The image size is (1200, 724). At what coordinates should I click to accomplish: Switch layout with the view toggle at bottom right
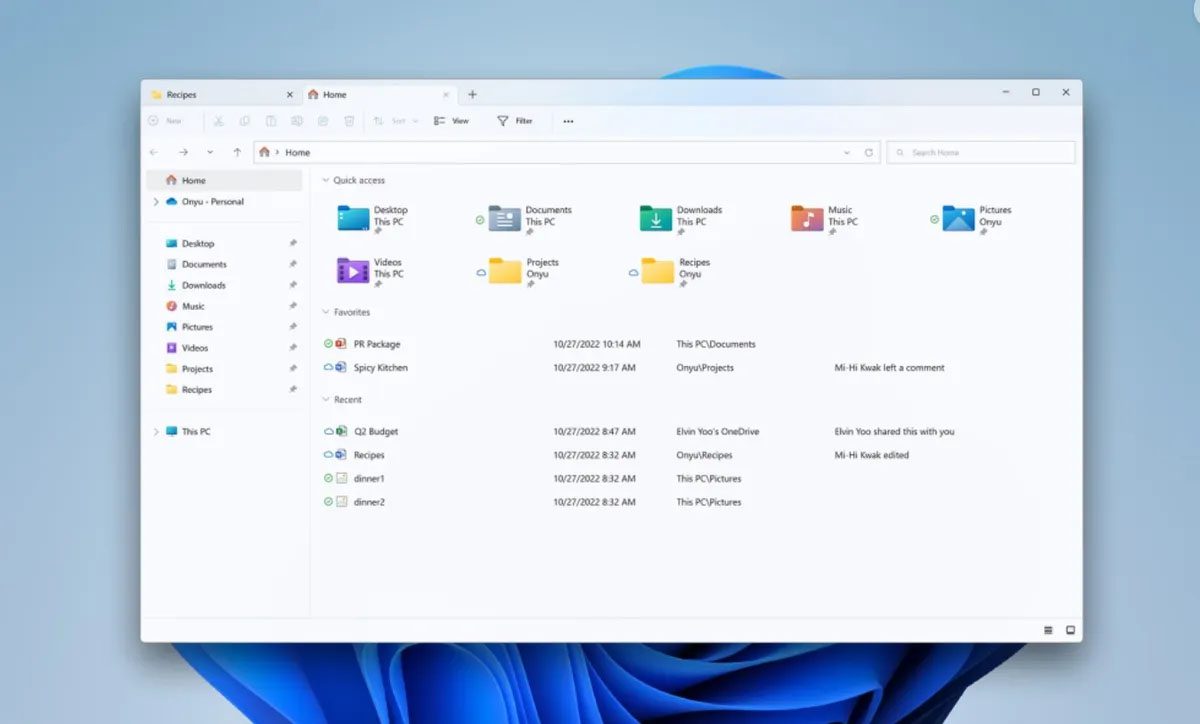(x=1069, y=629)
